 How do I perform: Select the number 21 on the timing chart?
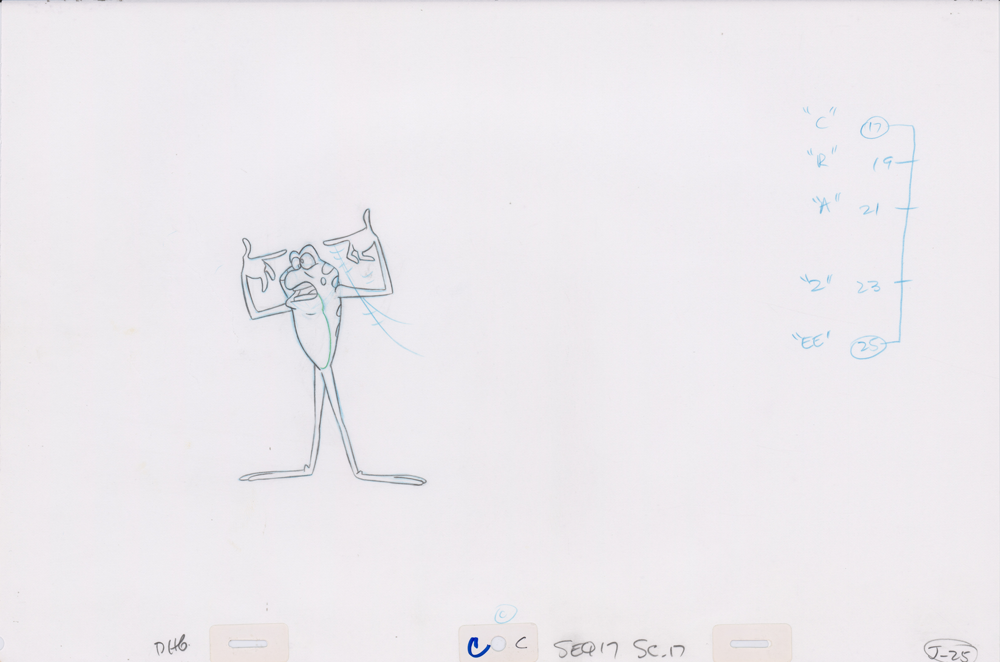tap(869, 209)
